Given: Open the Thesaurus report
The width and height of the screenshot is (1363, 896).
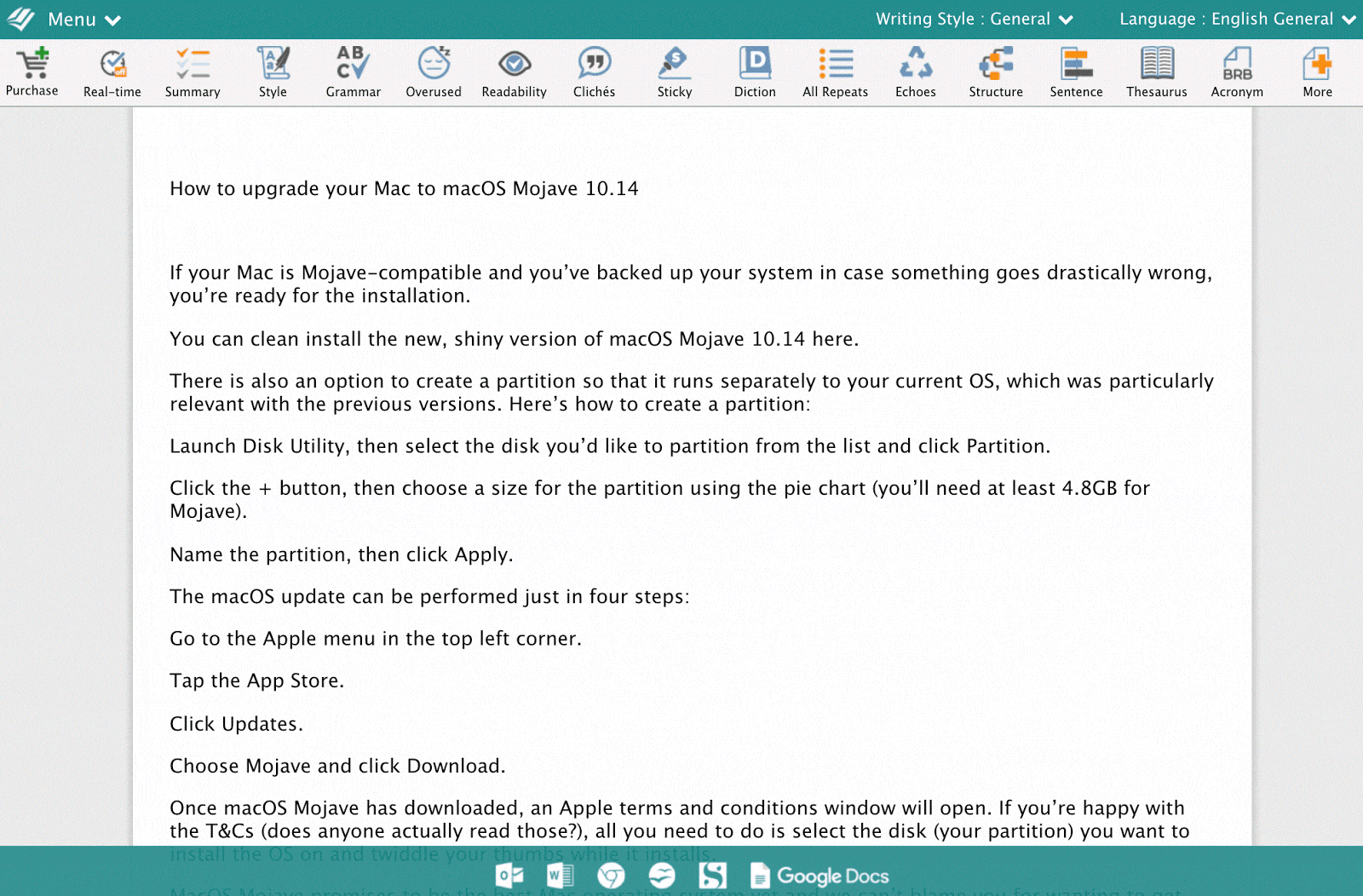Looking at the screenshot, I should tap(1157, 72).
